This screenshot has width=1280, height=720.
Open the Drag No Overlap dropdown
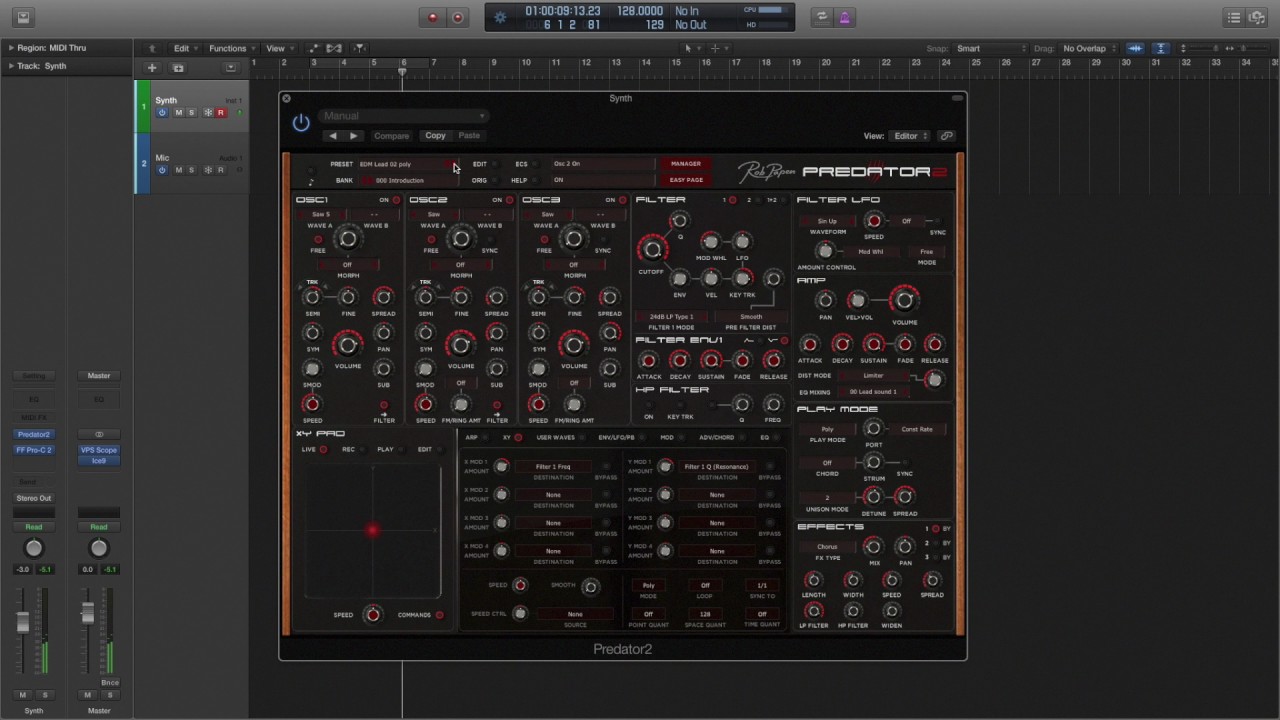[1089, 48]
